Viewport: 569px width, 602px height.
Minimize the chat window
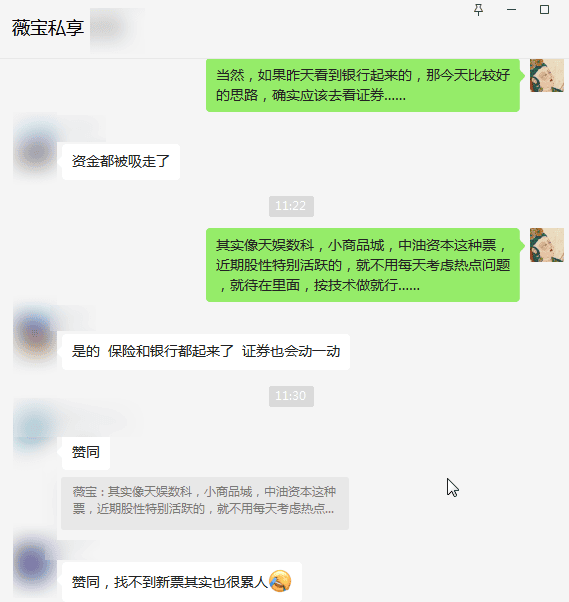point(511,10)
